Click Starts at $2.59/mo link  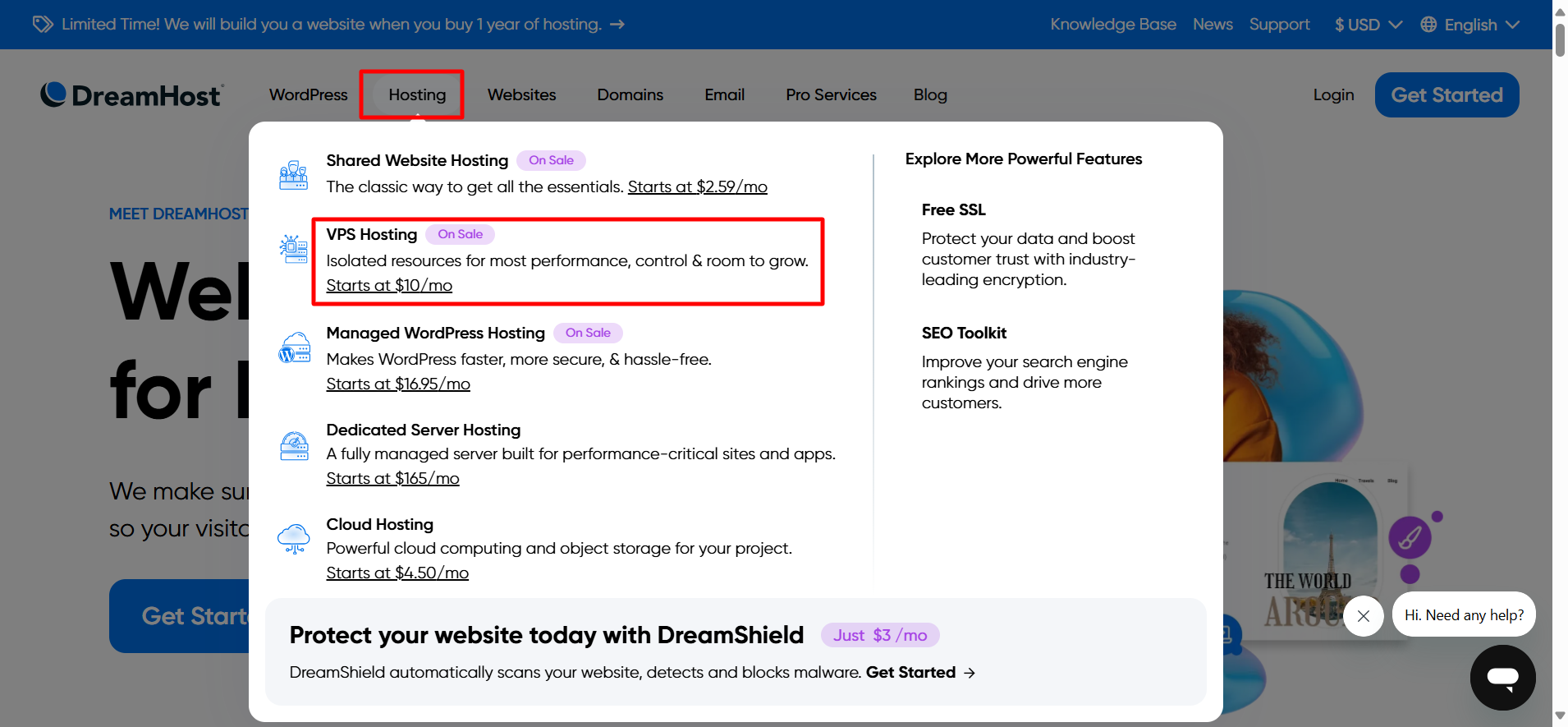(698, 186)
